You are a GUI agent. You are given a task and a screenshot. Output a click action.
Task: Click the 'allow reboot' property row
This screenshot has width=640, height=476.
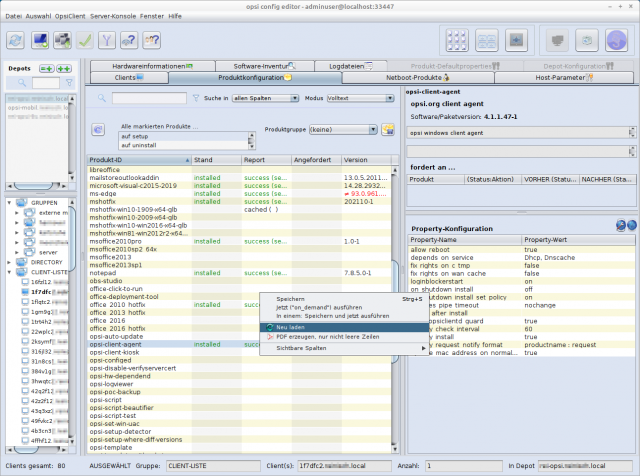[522, 250]
